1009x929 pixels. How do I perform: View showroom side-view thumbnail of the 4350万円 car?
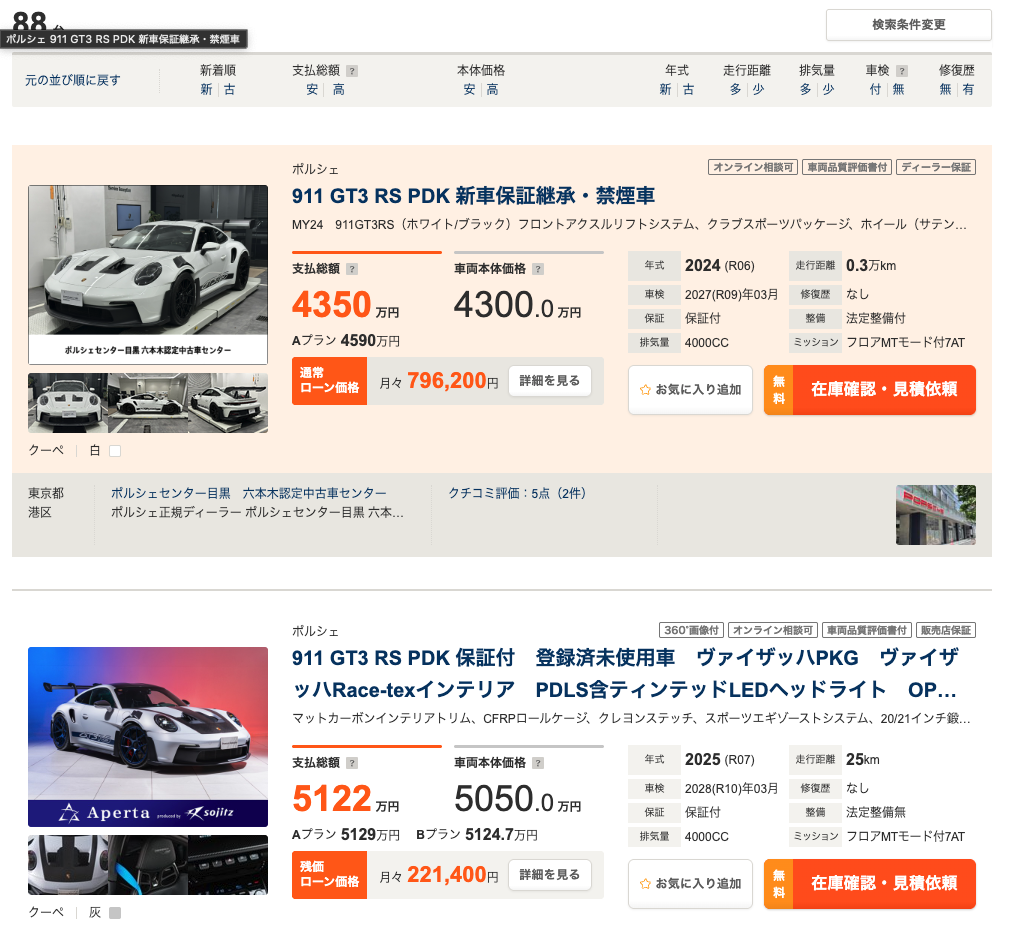point(148,403)
